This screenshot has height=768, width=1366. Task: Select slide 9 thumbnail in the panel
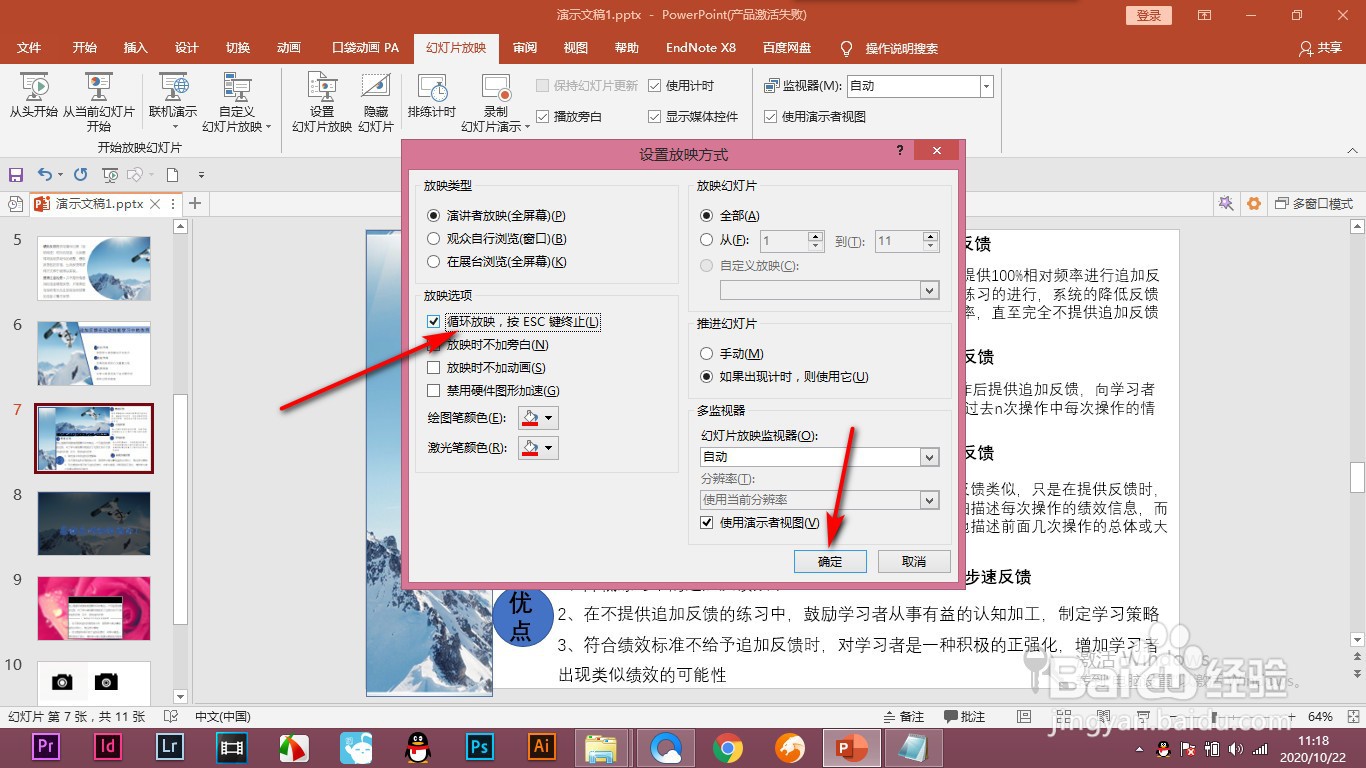point(94,608)
